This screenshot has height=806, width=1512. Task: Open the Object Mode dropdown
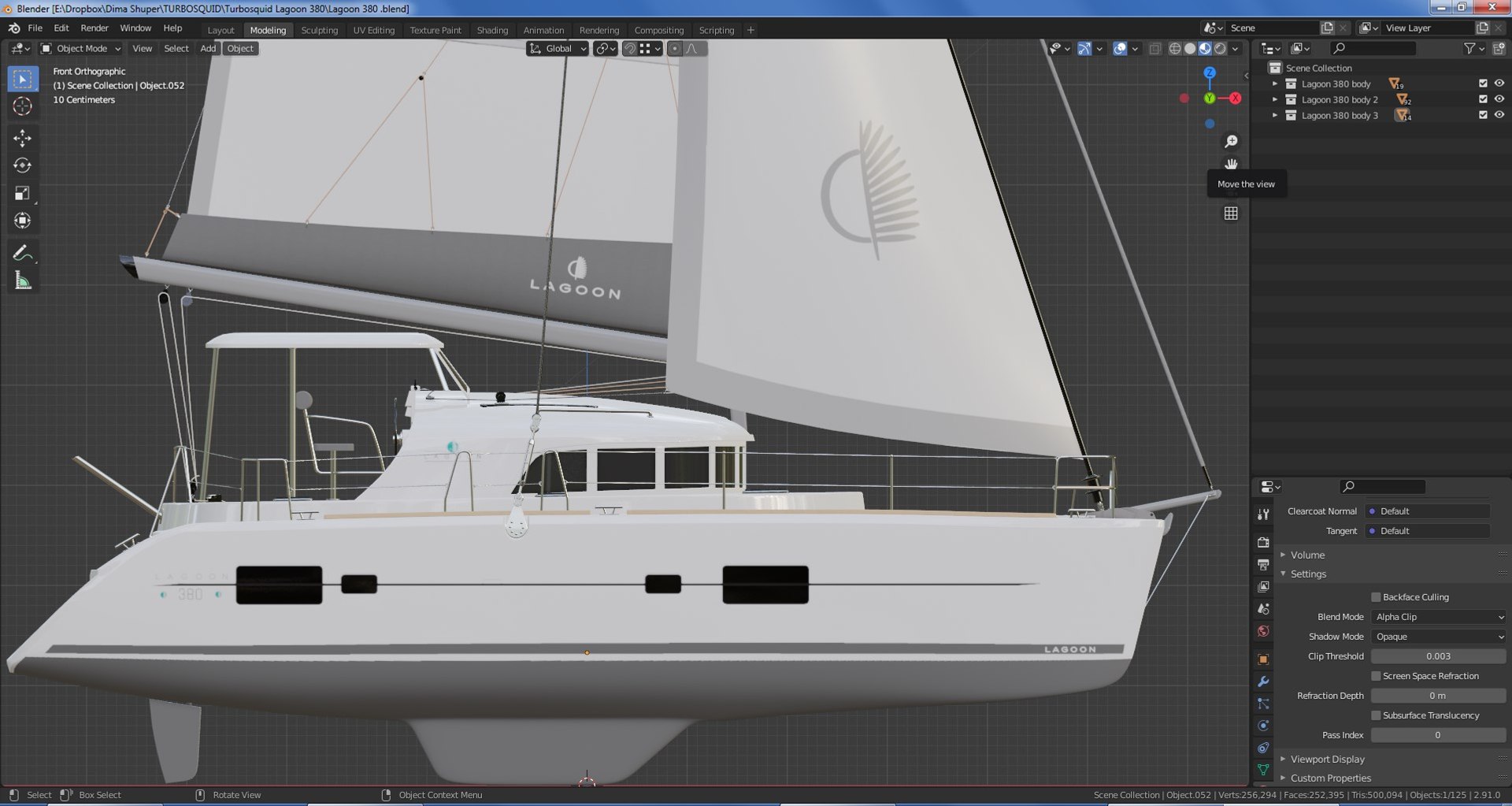[x=80, y=49]
